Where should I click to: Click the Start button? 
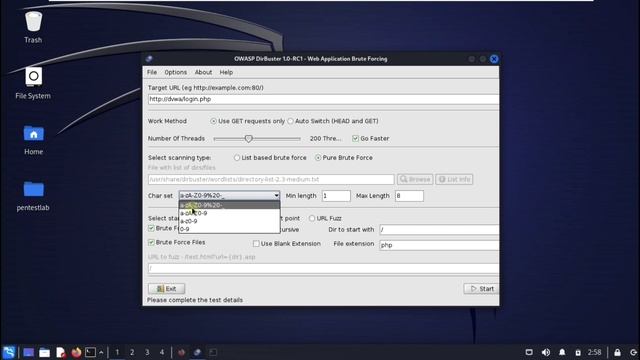[481, 289]
